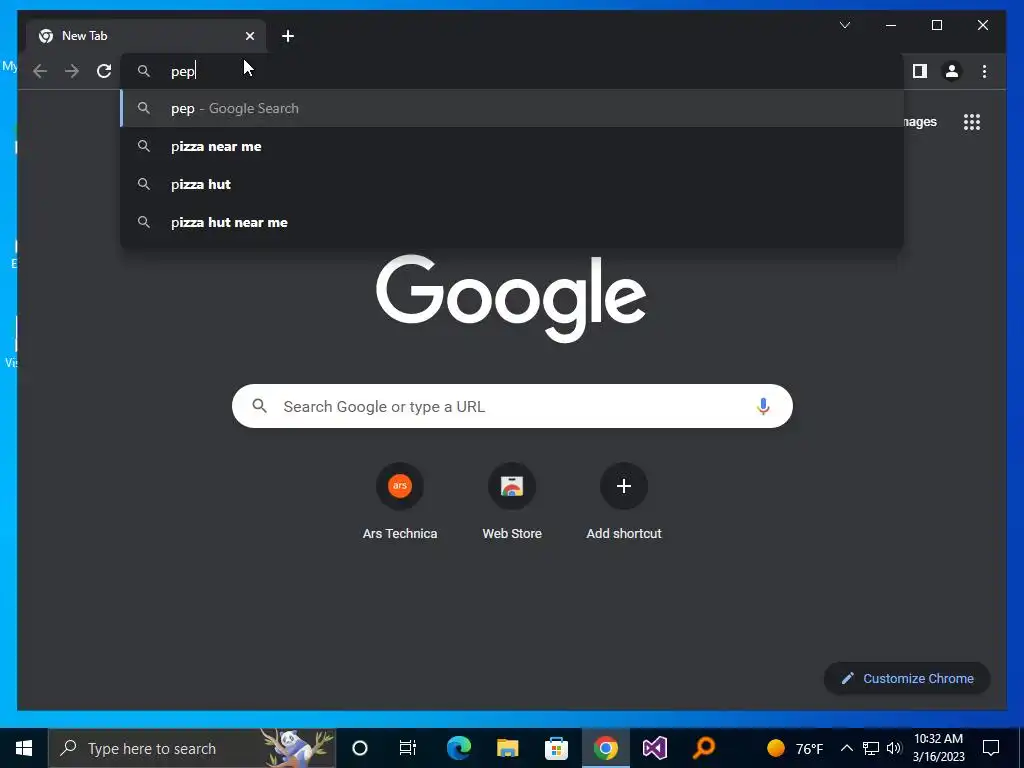Click Chrome icon in the taskbar
The width and height of the screenshot is (1024, 768).
[605, 748]
